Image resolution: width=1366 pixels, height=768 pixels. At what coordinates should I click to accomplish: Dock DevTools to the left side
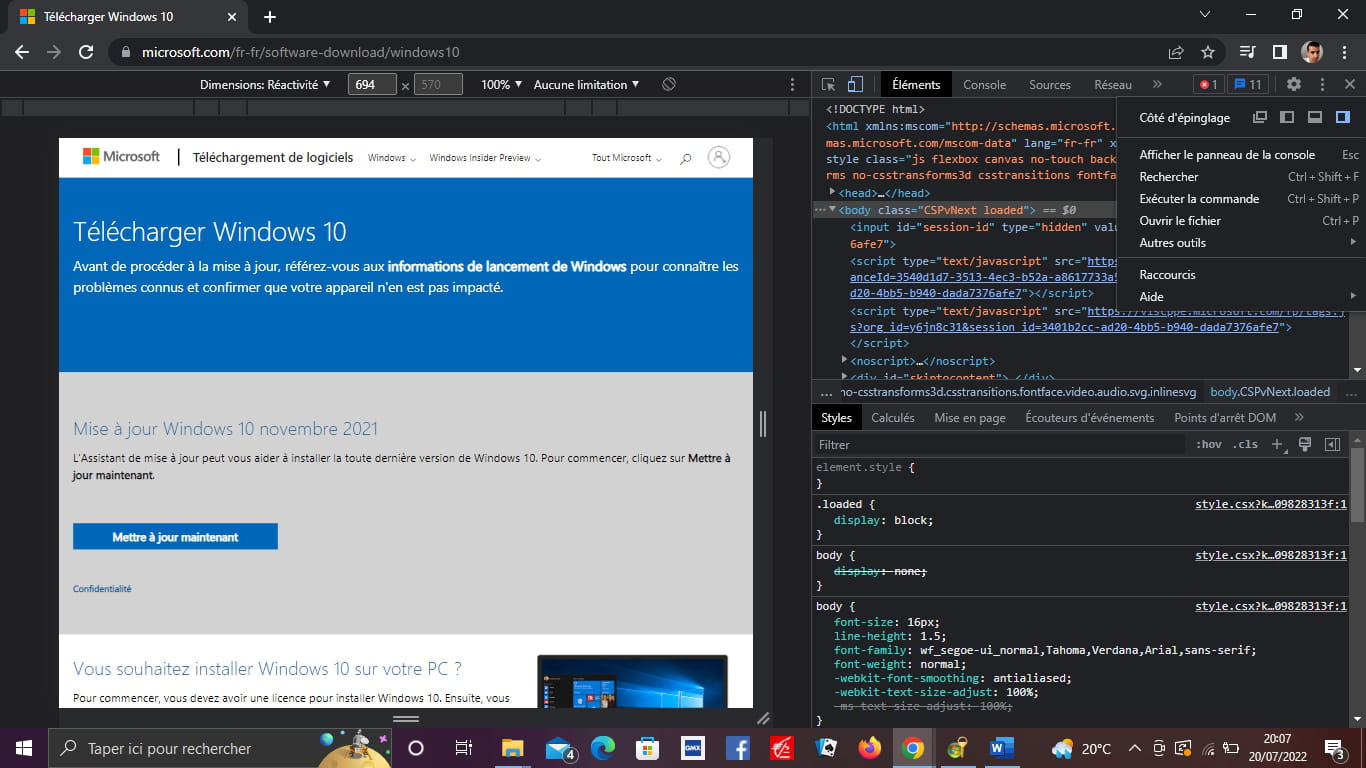(1287, 117)
